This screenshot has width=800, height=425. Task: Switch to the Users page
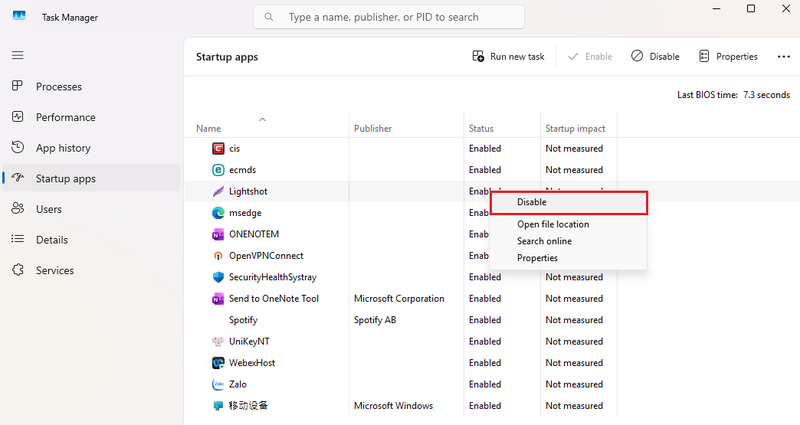tap(91, 209)
